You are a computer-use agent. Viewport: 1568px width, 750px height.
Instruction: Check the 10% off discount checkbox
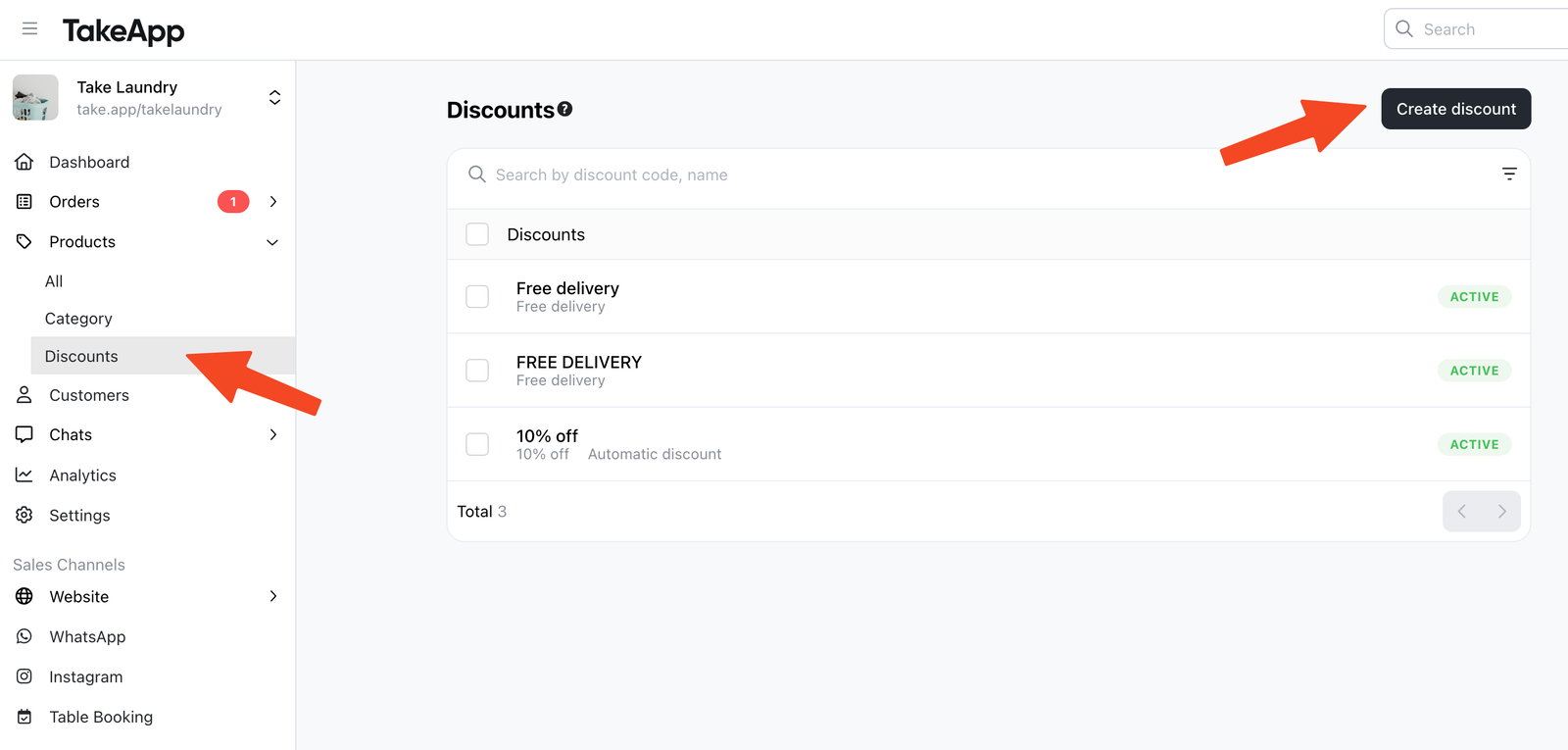point(477,444)
